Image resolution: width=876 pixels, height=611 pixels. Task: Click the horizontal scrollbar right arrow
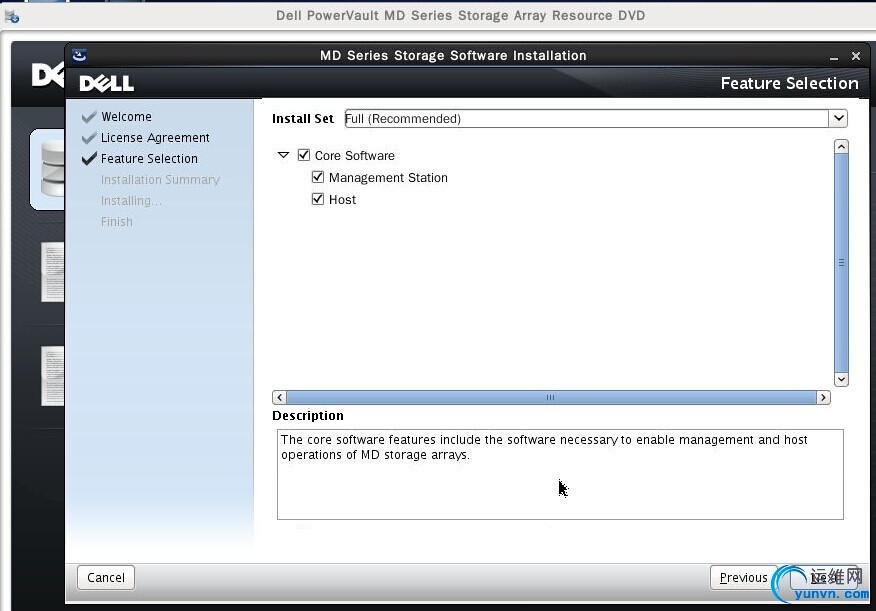click(x=823, y=397)
